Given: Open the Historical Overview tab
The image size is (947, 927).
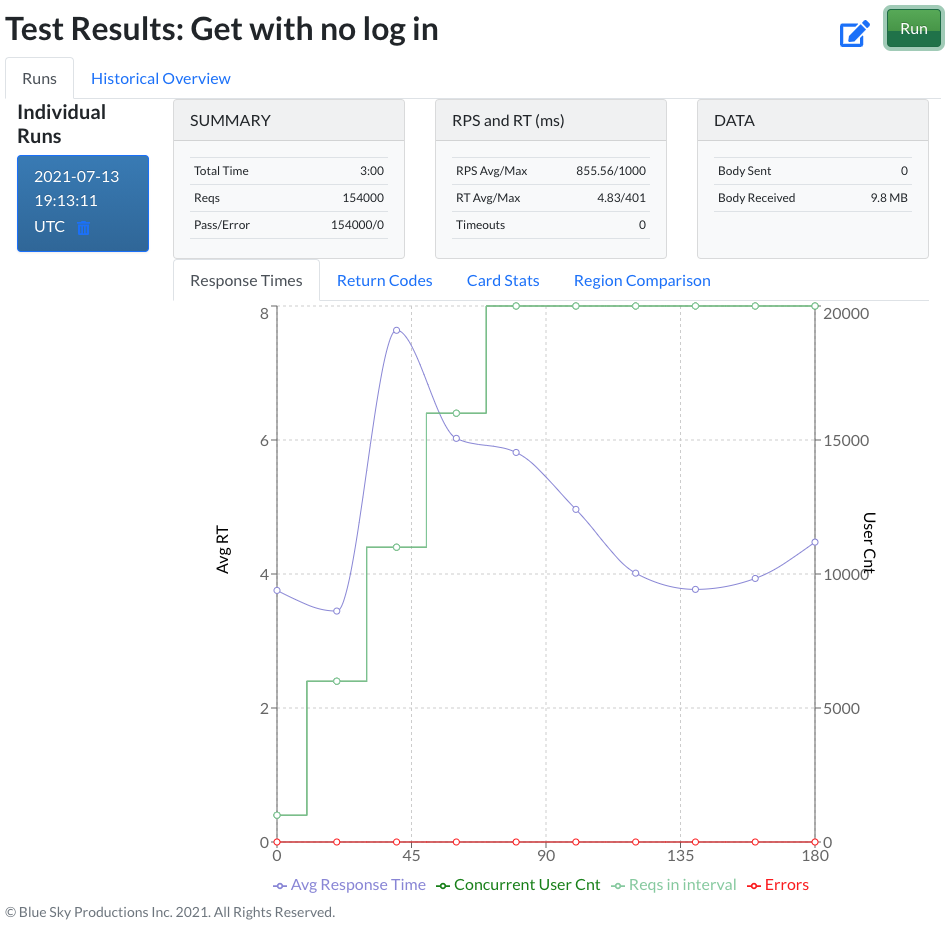Looking at the screenshot, I should [x=160, y=78].
